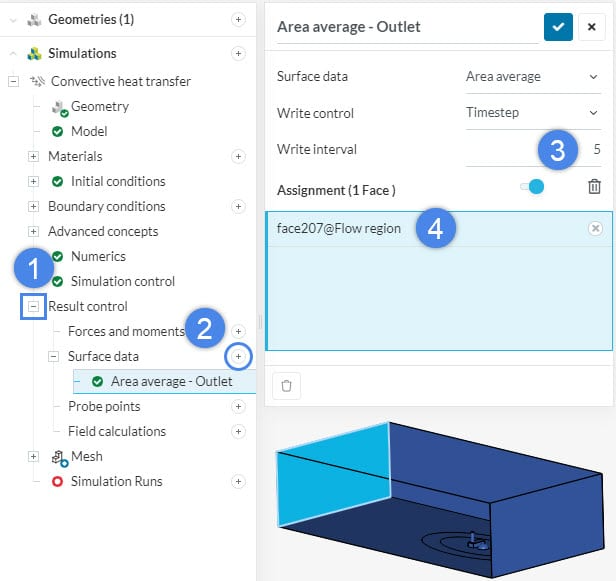Viewport: 616px width, 581px height.
Task: Collapse the Simulations section chevron
Action: 13,53
